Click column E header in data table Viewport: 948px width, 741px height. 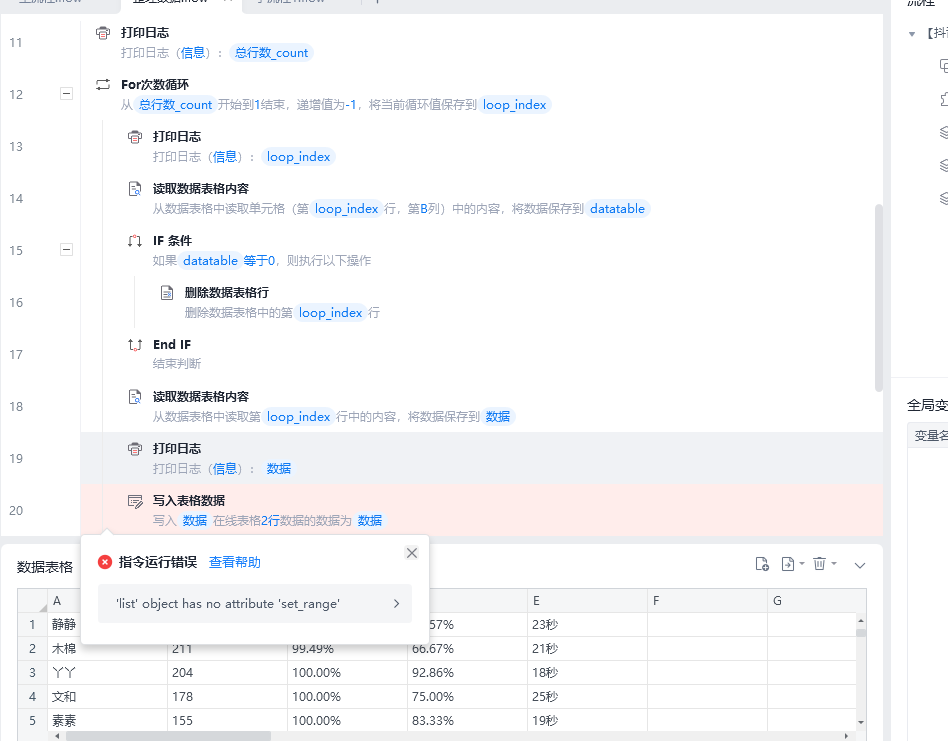[586, 601]
